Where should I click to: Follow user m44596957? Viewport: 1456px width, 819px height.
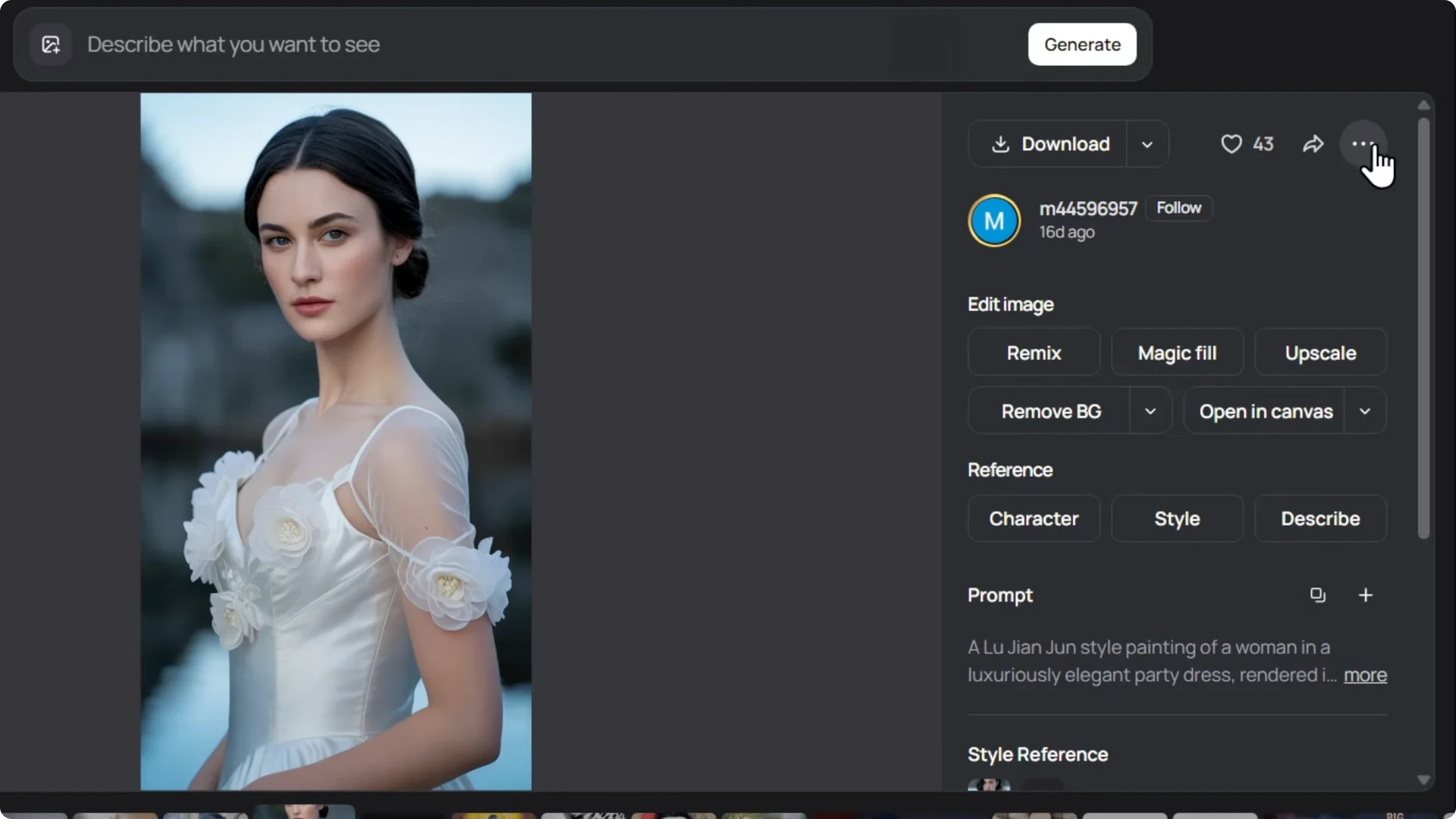click(x=1179, y=208)
